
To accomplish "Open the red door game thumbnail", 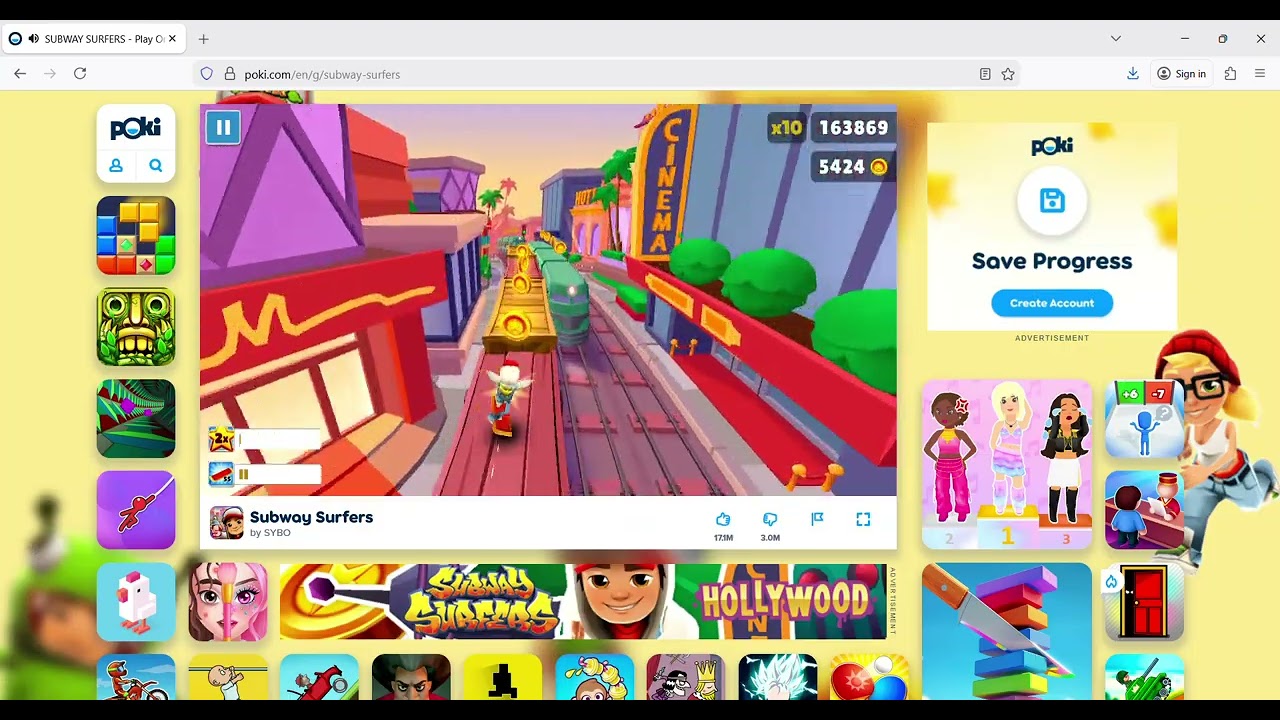I will pos(1144,602).
